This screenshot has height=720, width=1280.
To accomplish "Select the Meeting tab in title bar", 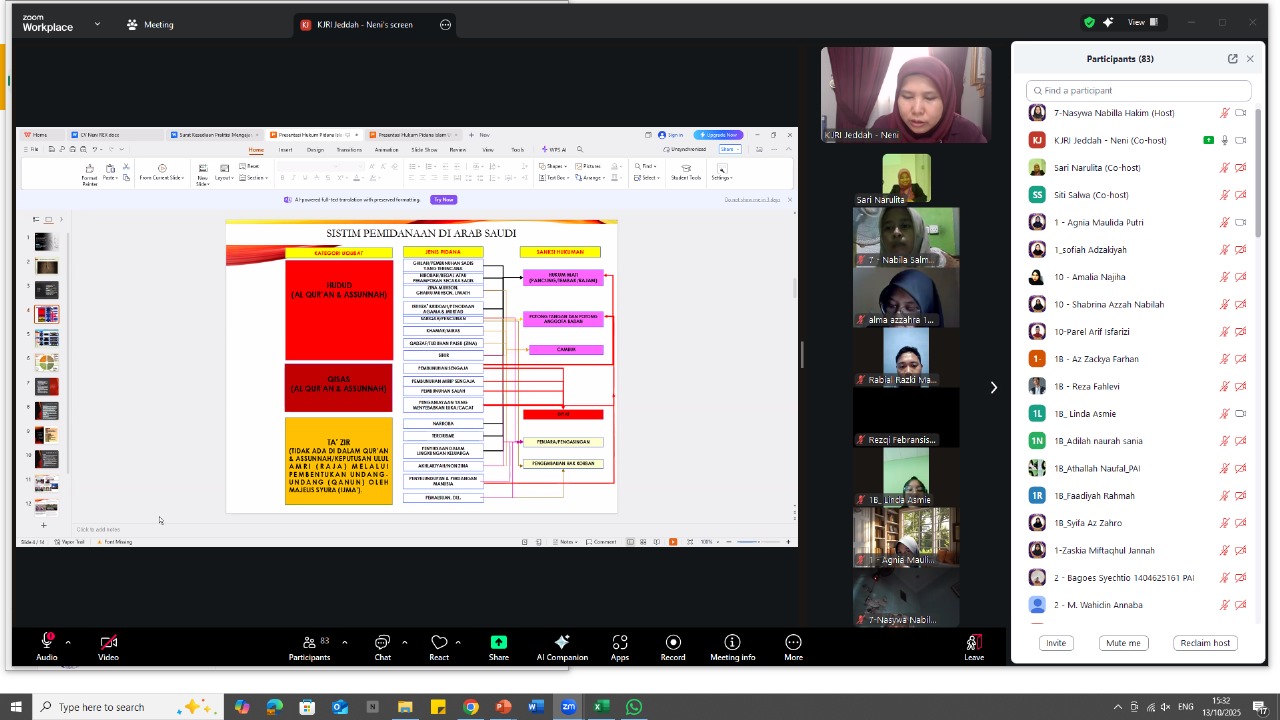I will click(x=150, y=25).
